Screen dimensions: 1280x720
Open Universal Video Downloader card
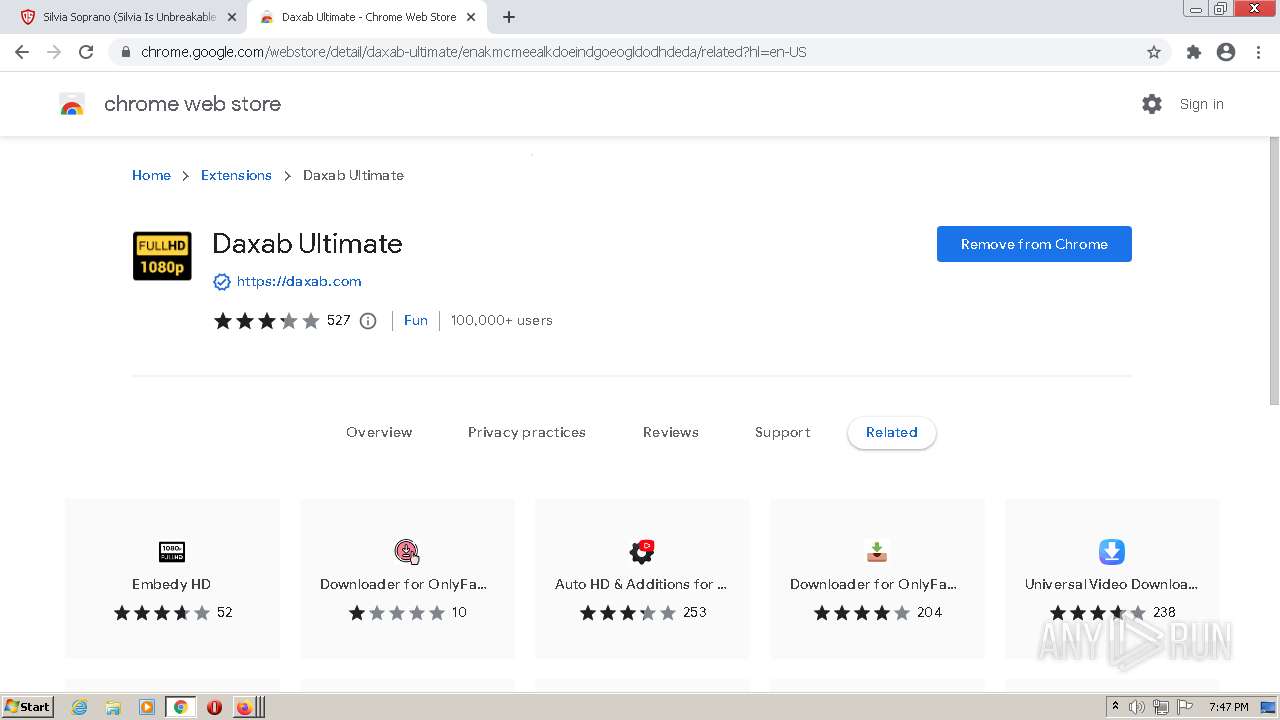click(1112, 579)
